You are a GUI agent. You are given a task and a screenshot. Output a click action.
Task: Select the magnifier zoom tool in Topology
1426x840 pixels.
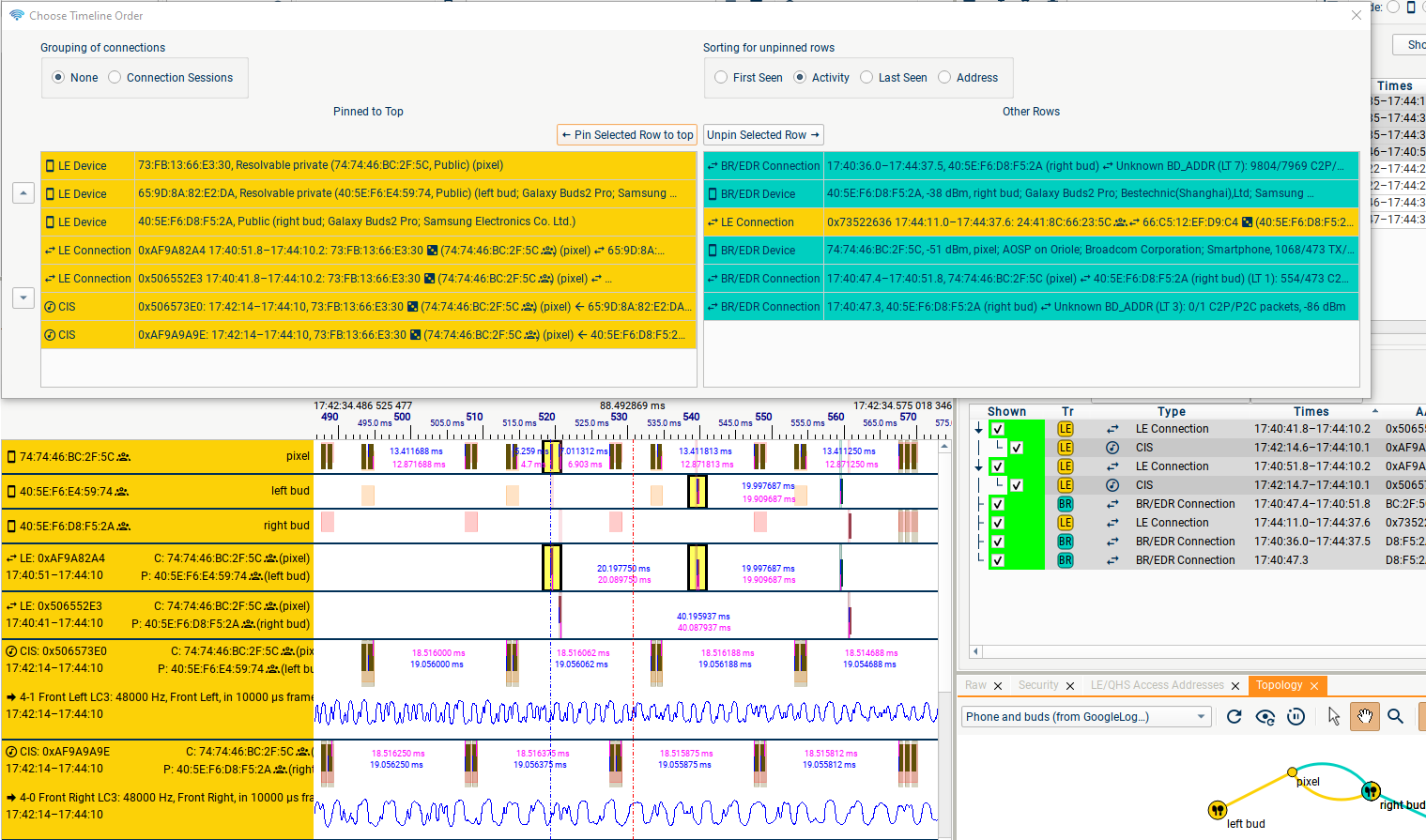(1396, 717)
